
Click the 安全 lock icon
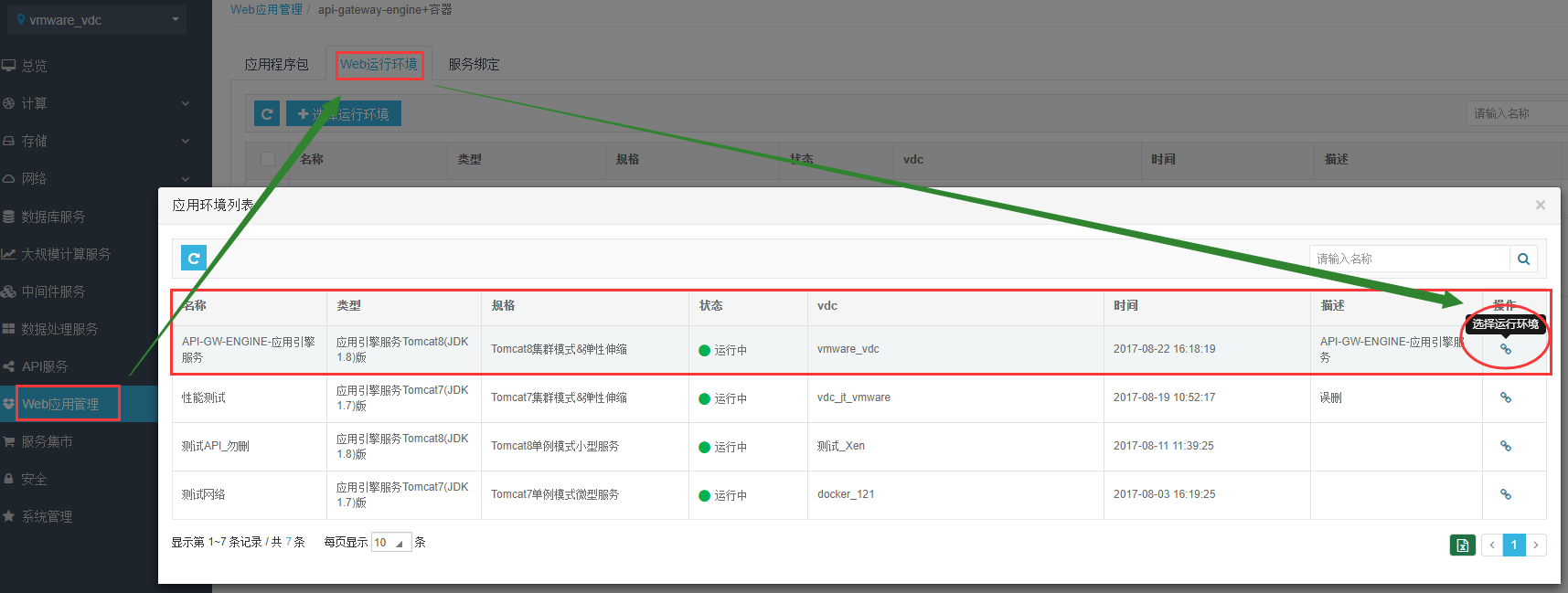(8, 479)
